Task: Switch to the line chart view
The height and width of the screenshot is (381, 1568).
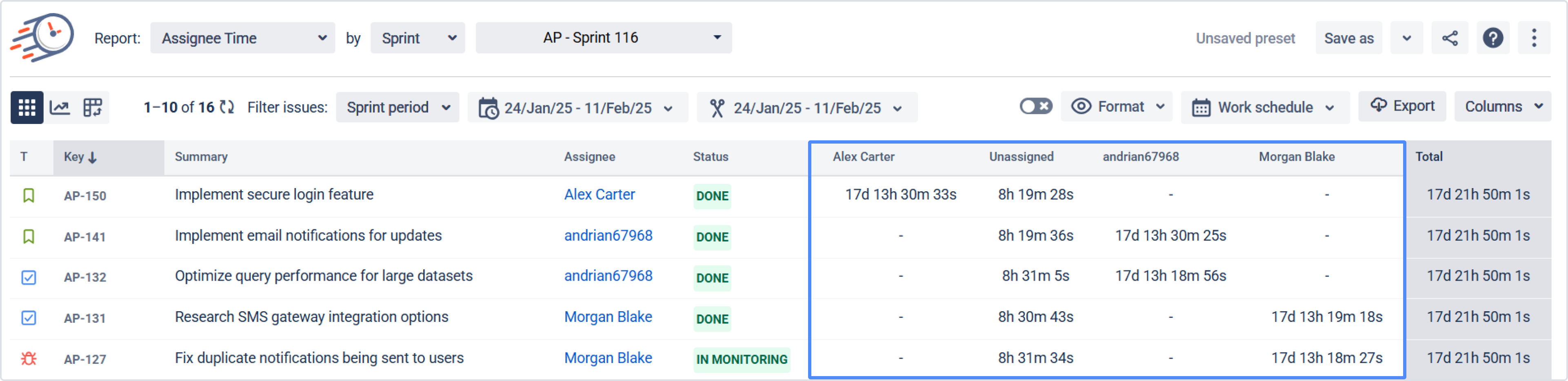Action: tap(60, 108)
